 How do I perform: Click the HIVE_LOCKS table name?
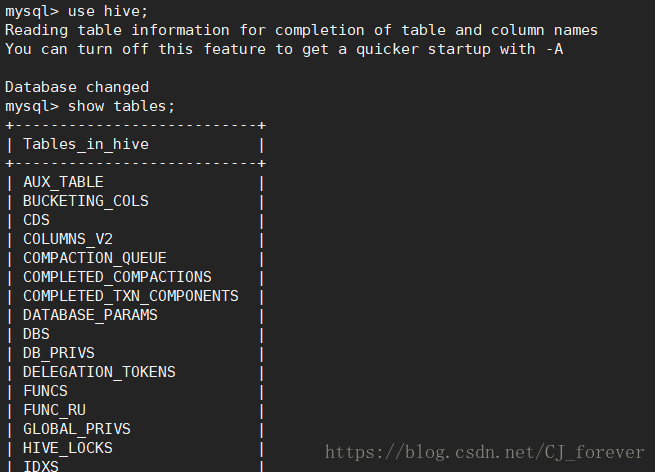tap(68, 448)
